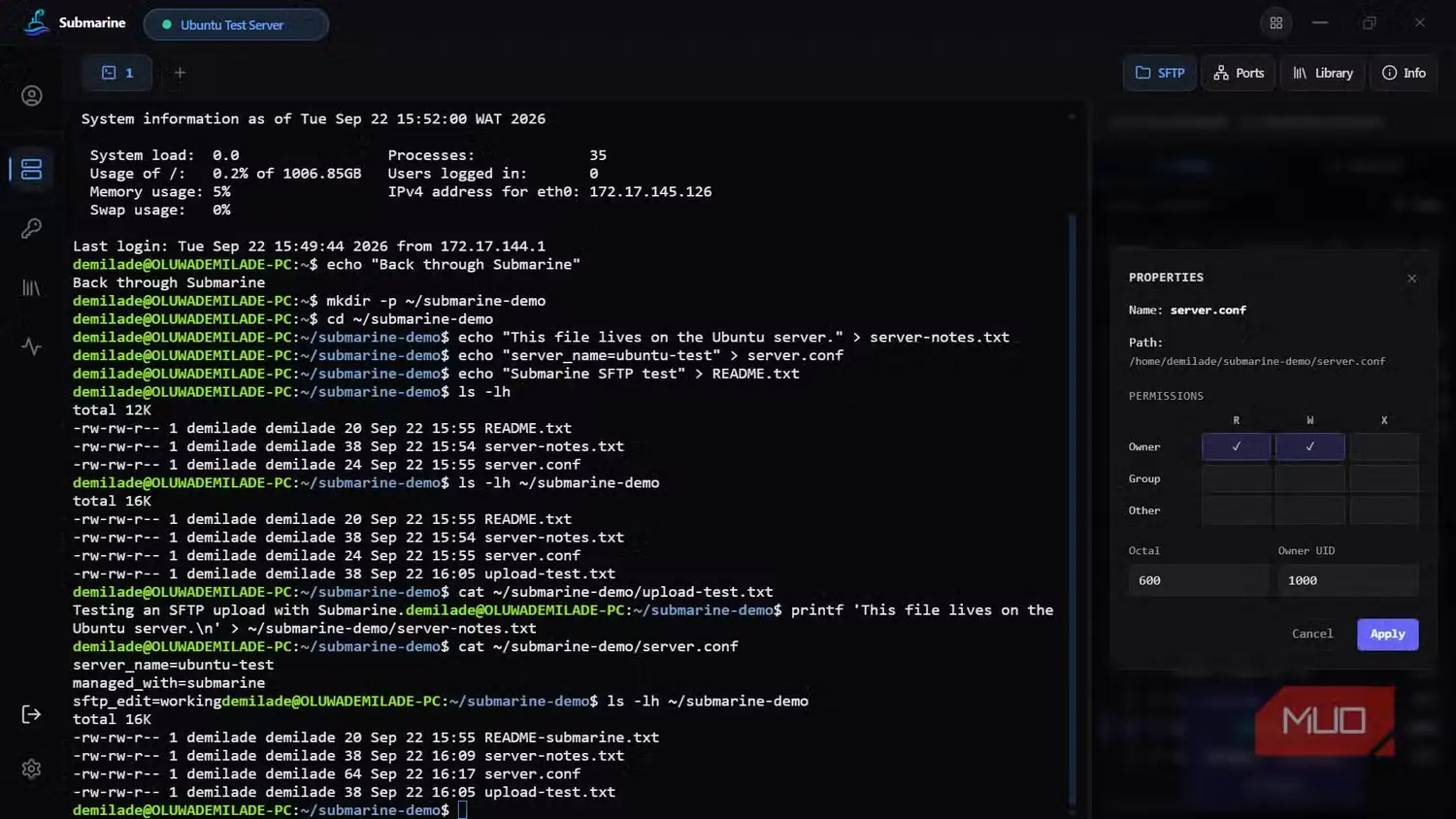Click the Apply button

[x=1387, y=634]
